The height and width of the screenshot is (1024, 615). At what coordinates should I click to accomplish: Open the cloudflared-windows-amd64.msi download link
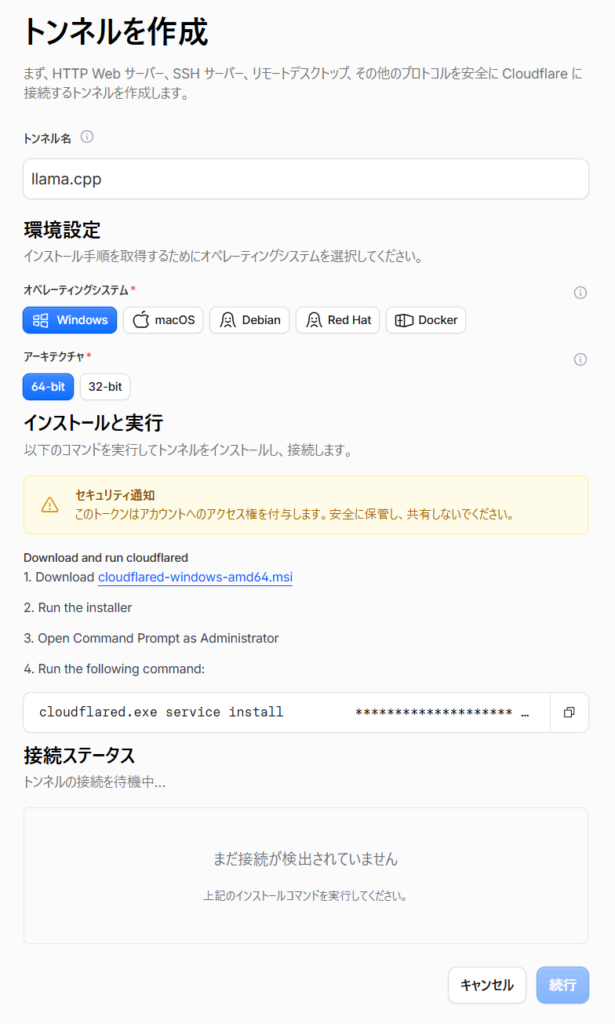tap(195, 577)
